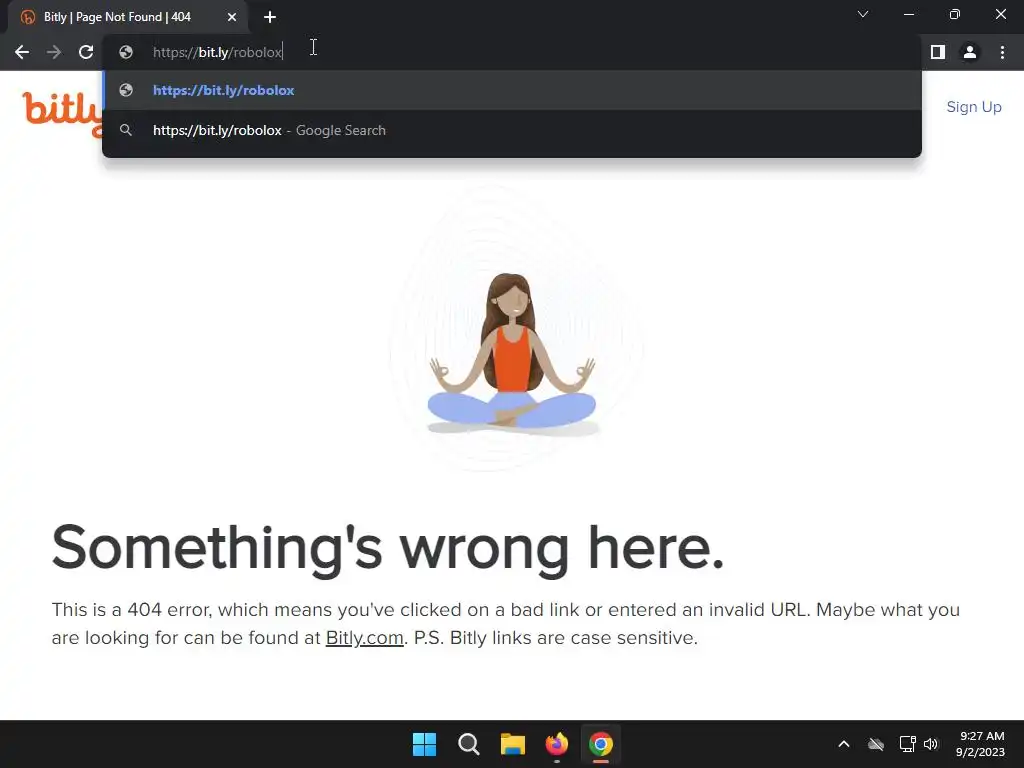The height and width of the screenshot is (768, 1024).
Task: Click the globe icon beside the highlighted suggestion
Action: point(126,90)
